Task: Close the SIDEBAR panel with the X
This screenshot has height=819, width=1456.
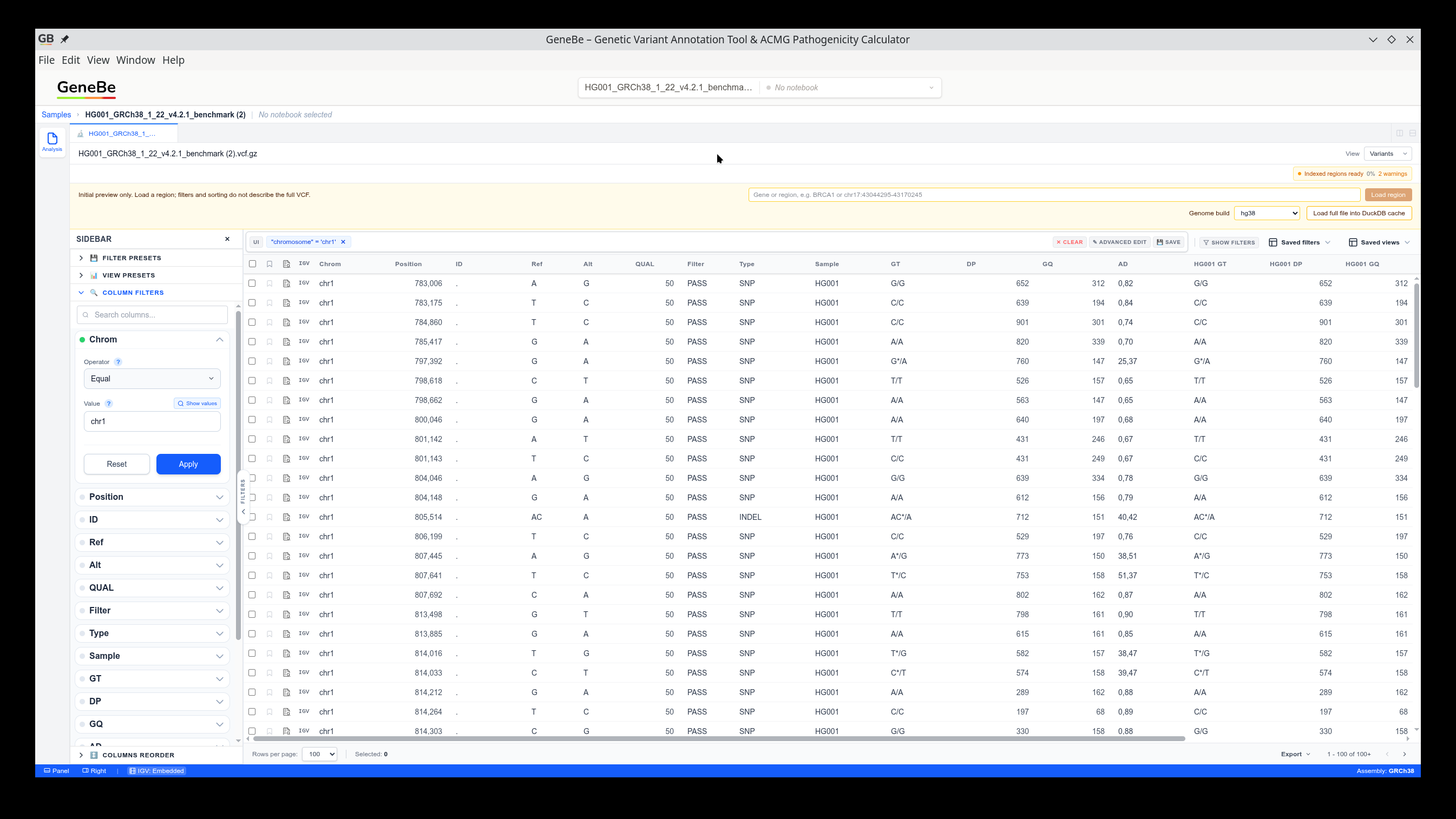Action: tap(227, 239)
